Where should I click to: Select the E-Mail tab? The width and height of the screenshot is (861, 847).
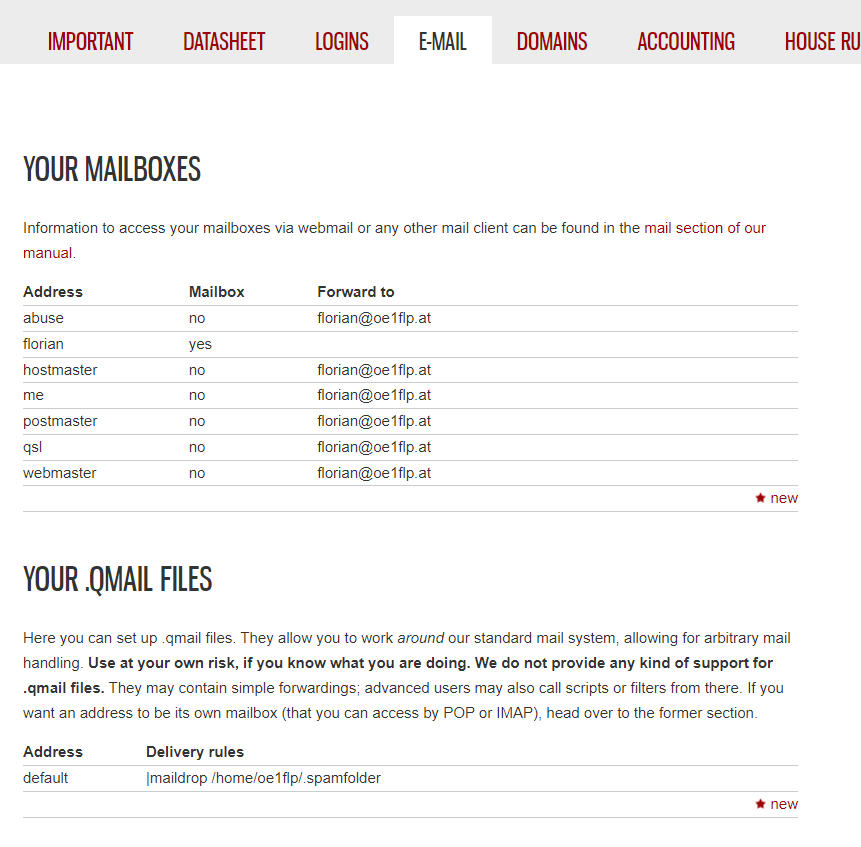tap(443, 42)
